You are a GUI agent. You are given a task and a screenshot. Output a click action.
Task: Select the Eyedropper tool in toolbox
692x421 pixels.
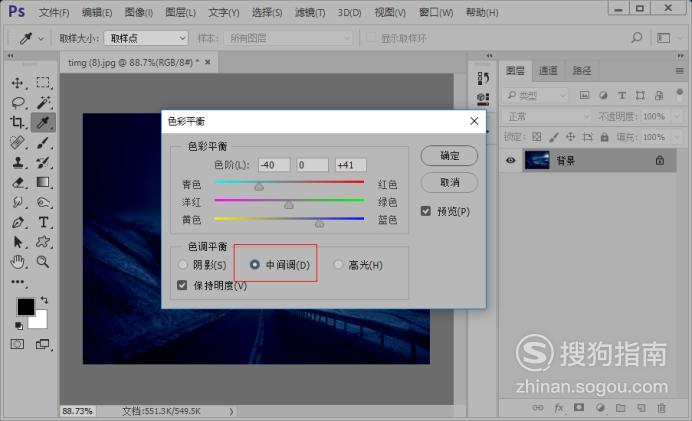coord(43,122)
